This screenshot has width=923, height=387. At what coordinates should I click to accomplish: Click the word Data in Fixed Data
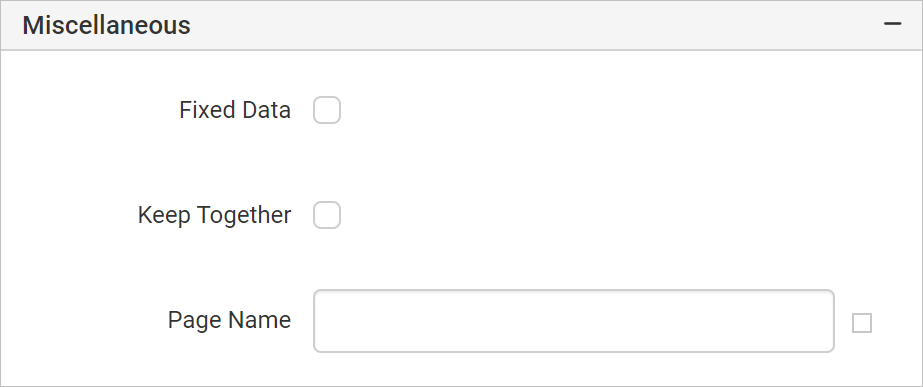[263, 110]
